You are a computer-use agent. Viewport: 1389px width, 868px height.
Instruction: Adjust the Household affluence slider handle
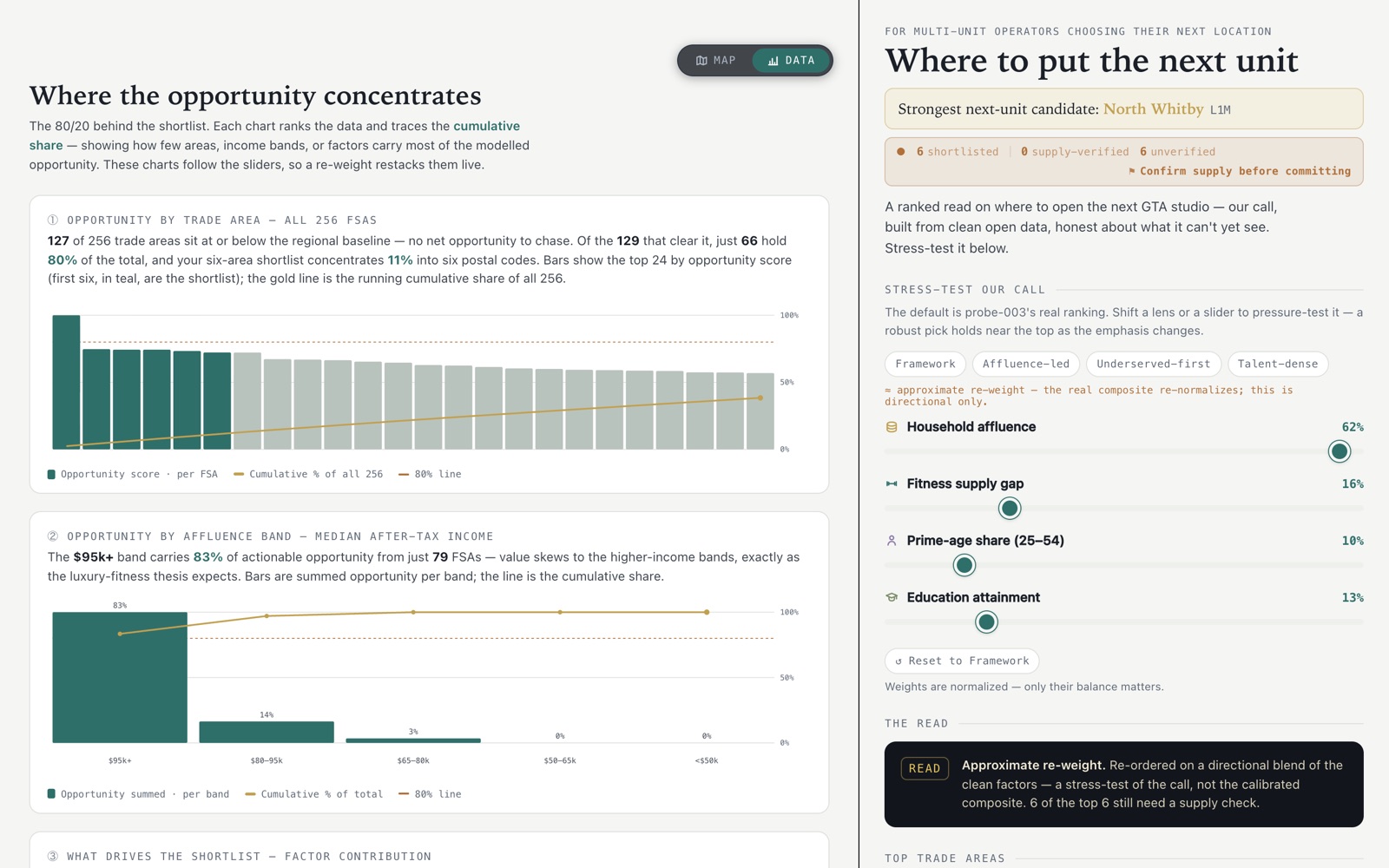point(1340,451)
